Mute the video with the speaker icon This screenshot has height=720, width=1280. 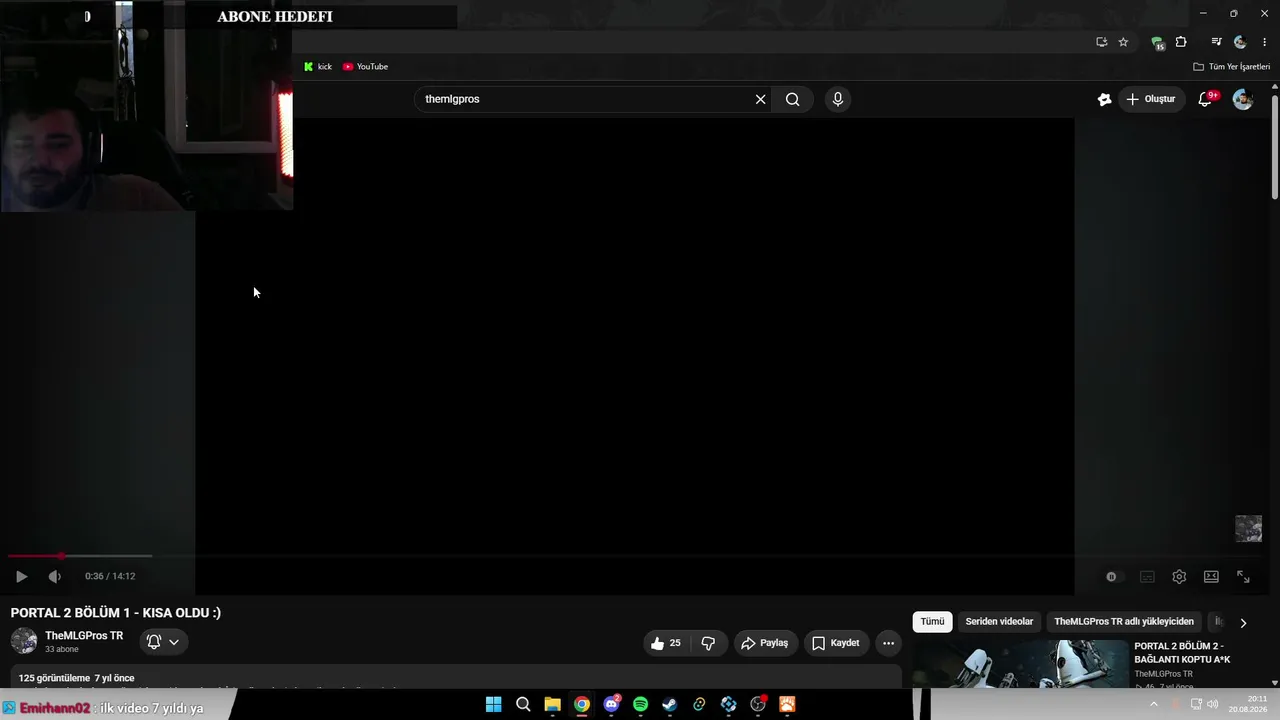point(55,576)
